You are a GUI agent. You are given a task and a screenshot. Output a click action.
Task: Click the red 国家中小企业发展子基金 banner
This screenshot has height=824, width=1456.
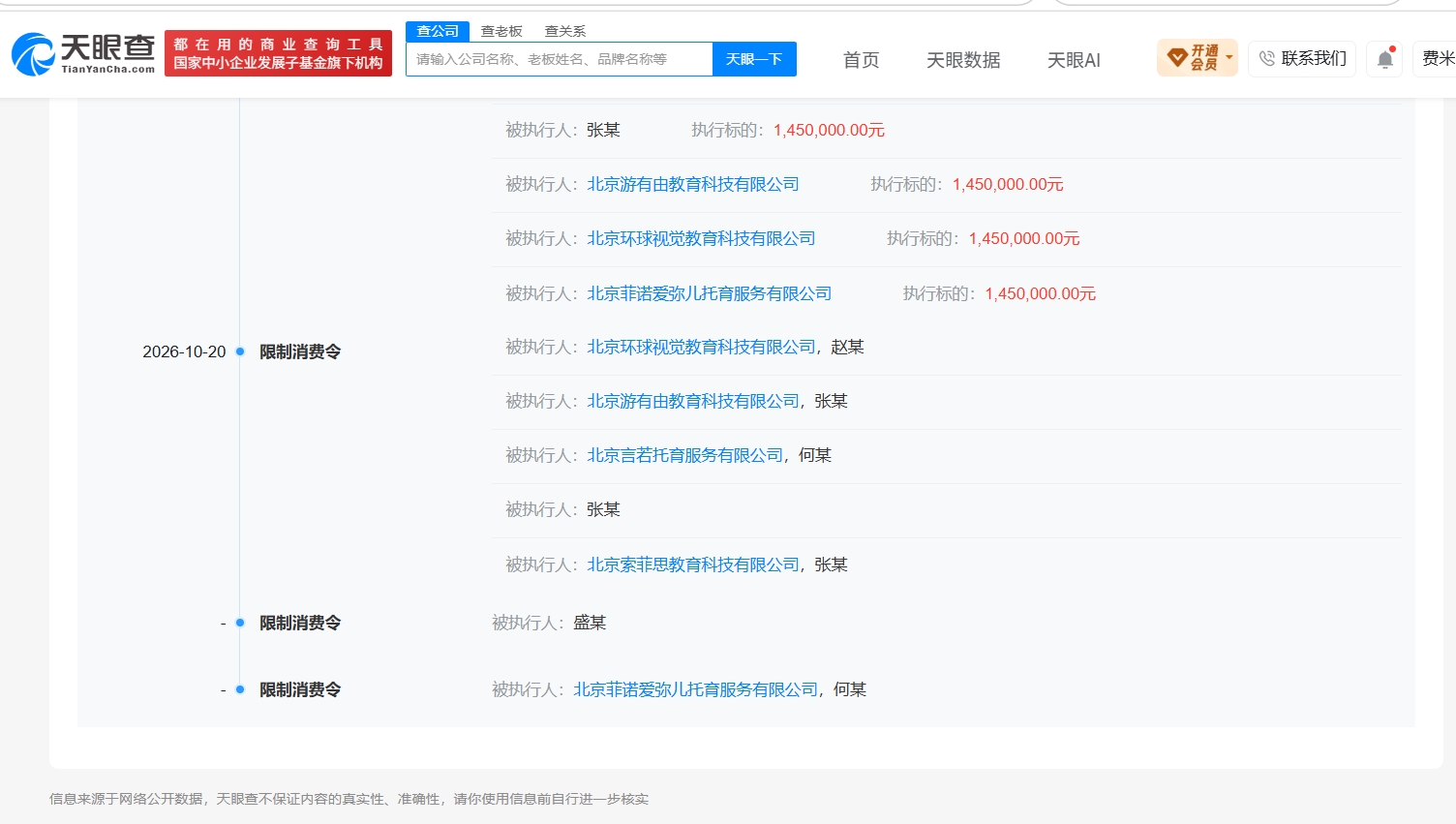point(278,53)
